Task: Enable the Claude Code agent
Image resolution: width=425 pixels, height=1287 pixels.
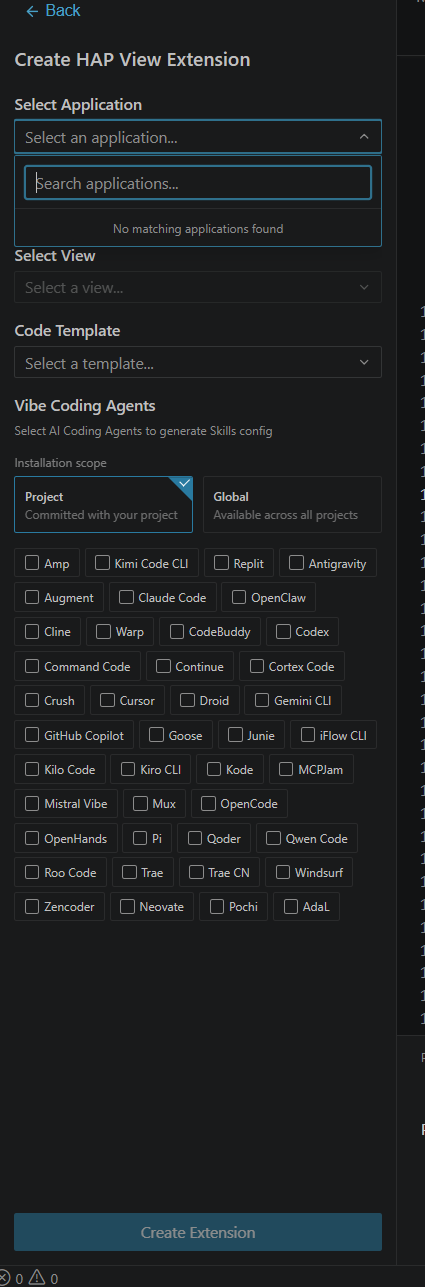Action: [x=127, y=597]
